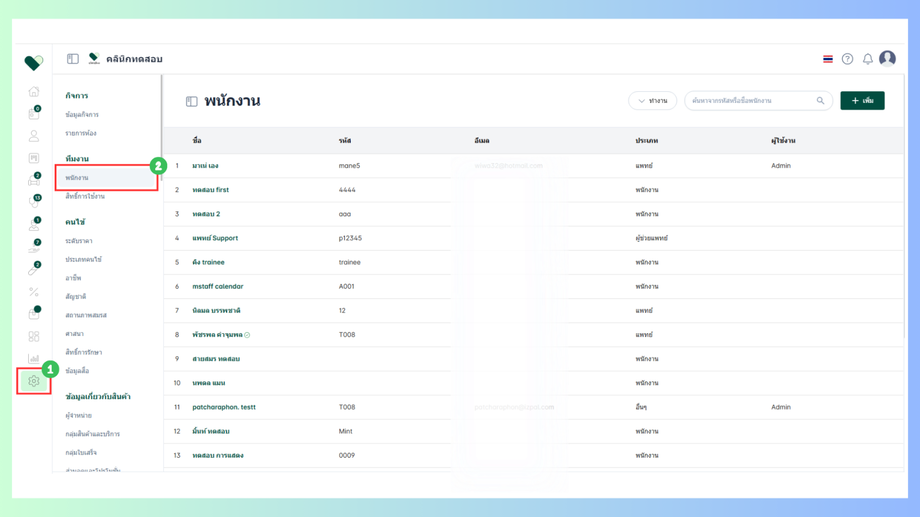The height and width of the screenshot is (517, 920).
Task: Open the PI document icon in left rail
Action: 34,158
